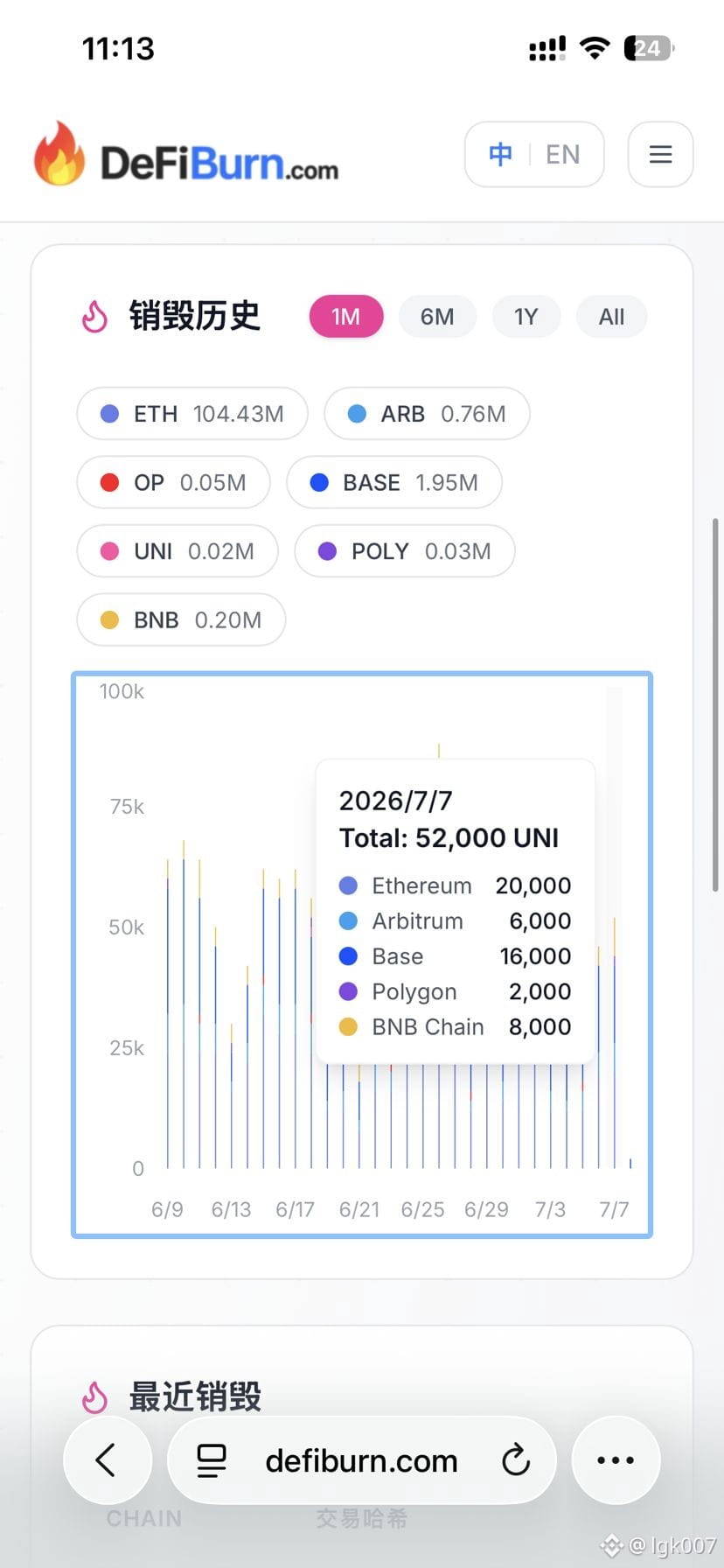Image resolution: width=724 pixels, height=1568 pixels.
Task: Tap the defiburn.com address field
Action: 362,1460
